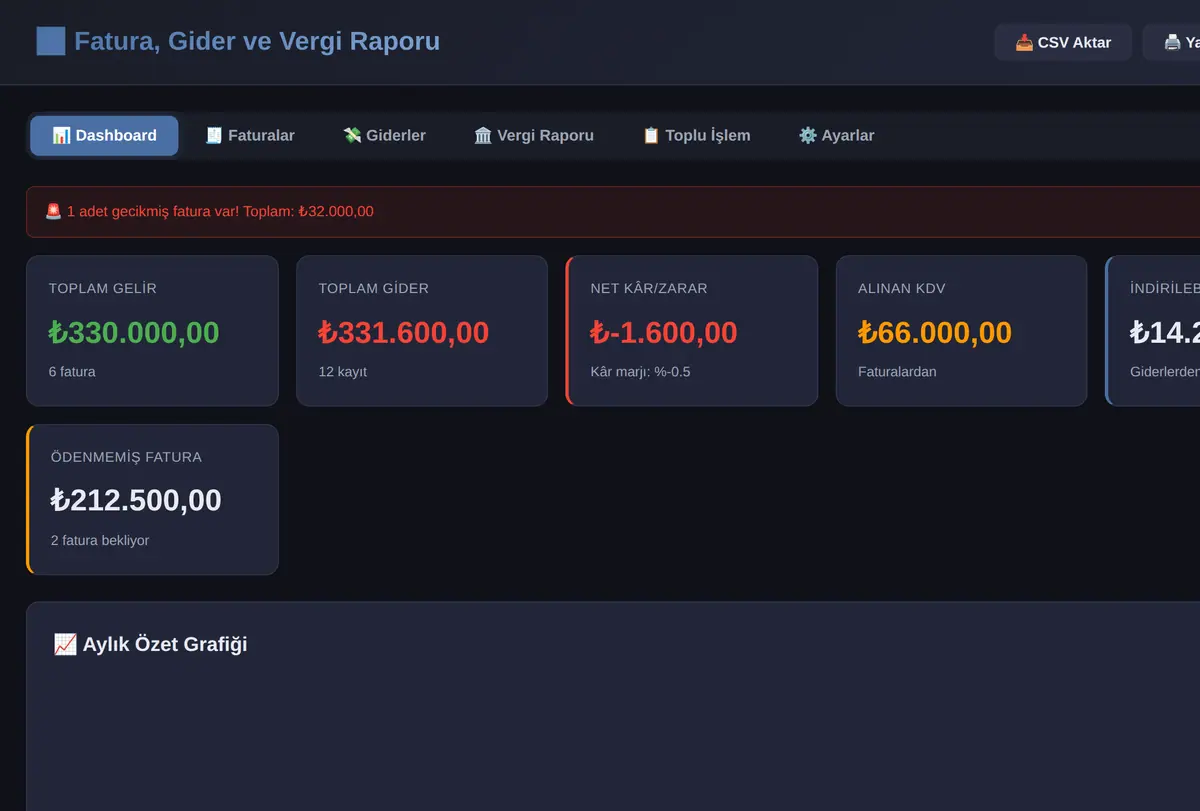
Task: Open the Dashboard tab
Action: (x=104, y=136)
